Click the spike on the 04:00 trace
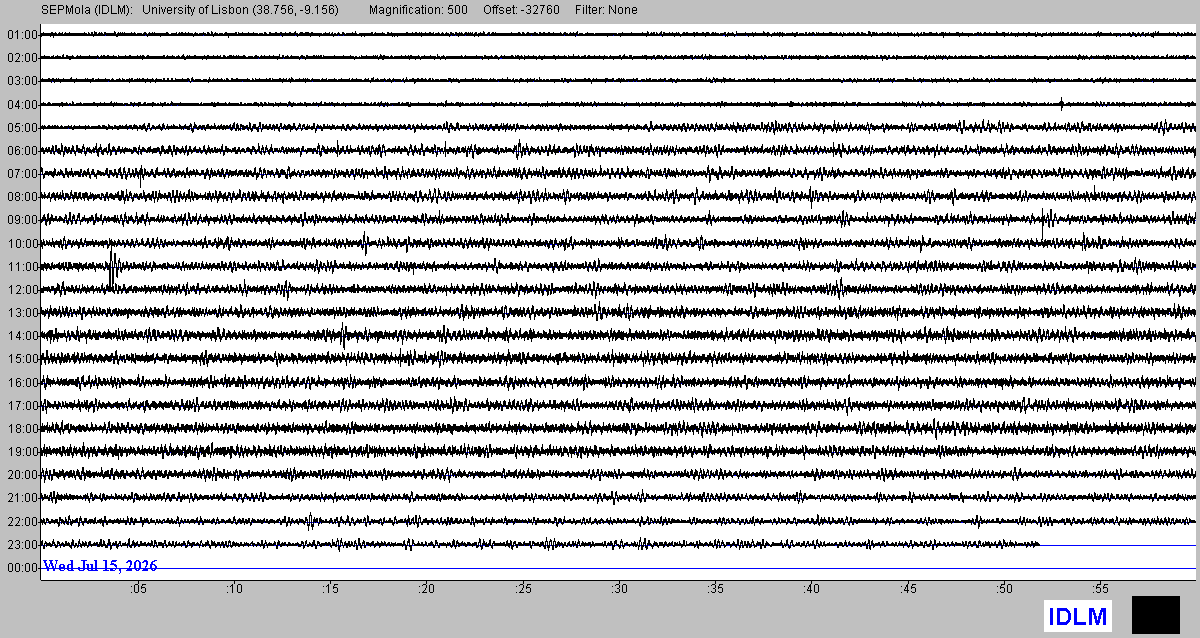The width and height of the screenshot is (1200, 638). pyautogui.click(x=1062, y=103)
